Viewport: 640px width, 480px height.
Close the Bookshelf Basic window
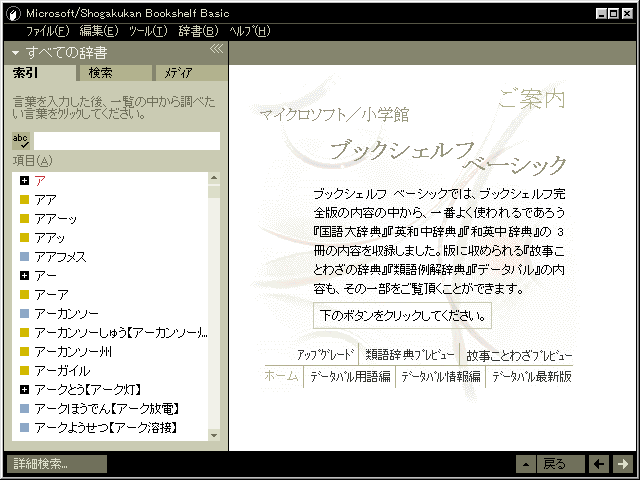coord(627,14)
